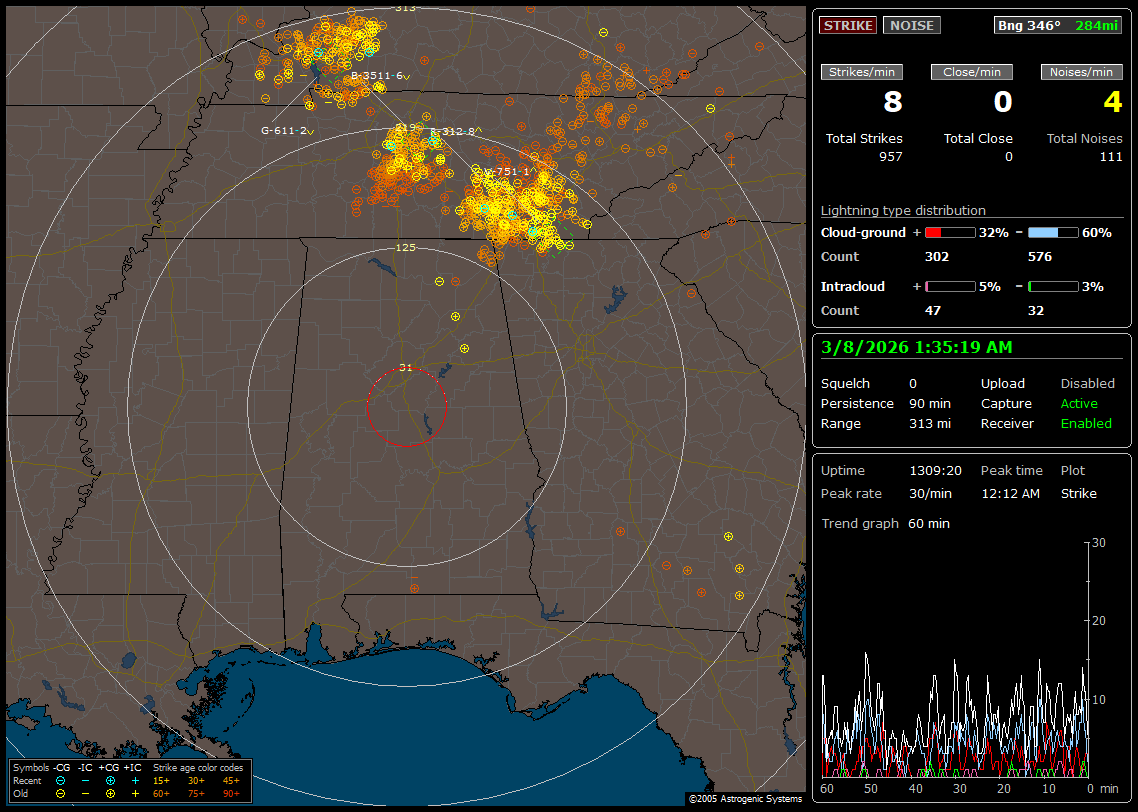Click the recent -CG cyan legend symbol

[60, 780]
